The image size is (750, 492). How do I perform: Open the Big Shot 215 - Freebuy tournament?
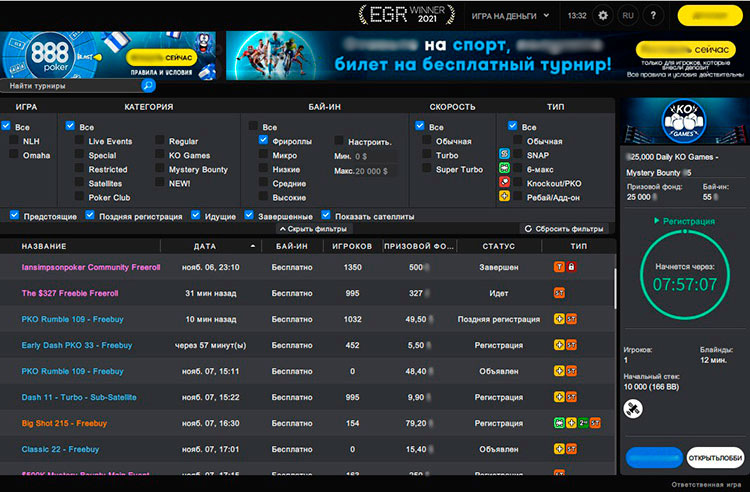[x=308, y=423]
